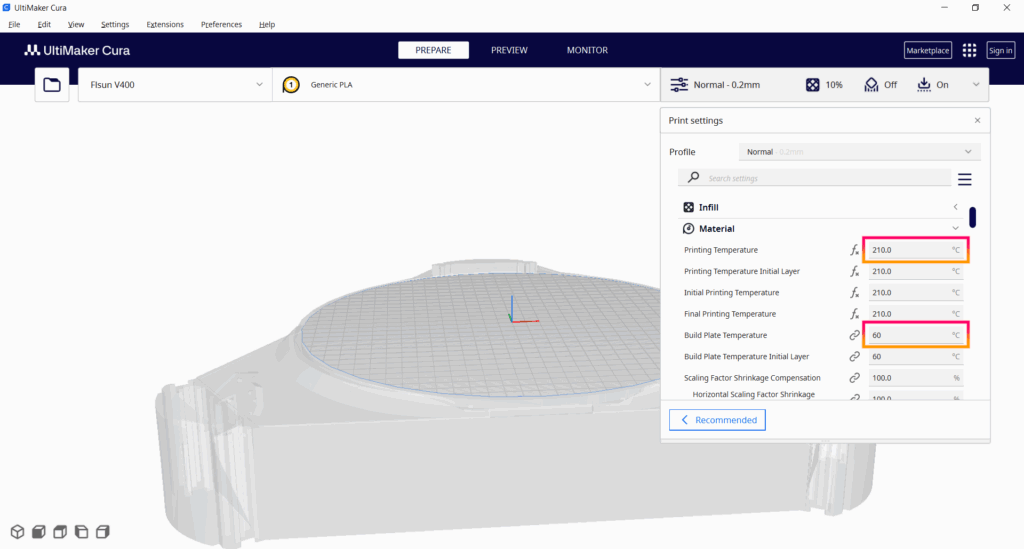This screenshot has width=1024, height=549.
Task: Switch to the PREPARE stage
Action: pyautogui.click(x=434, y=50)
